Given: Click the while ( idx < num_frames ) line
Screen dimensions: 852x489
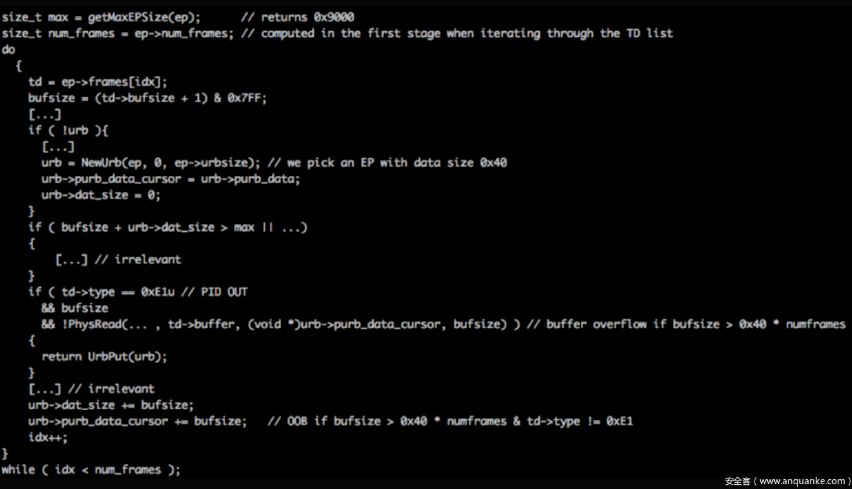Looking at the screenshot, I should [x=91, y=469].
